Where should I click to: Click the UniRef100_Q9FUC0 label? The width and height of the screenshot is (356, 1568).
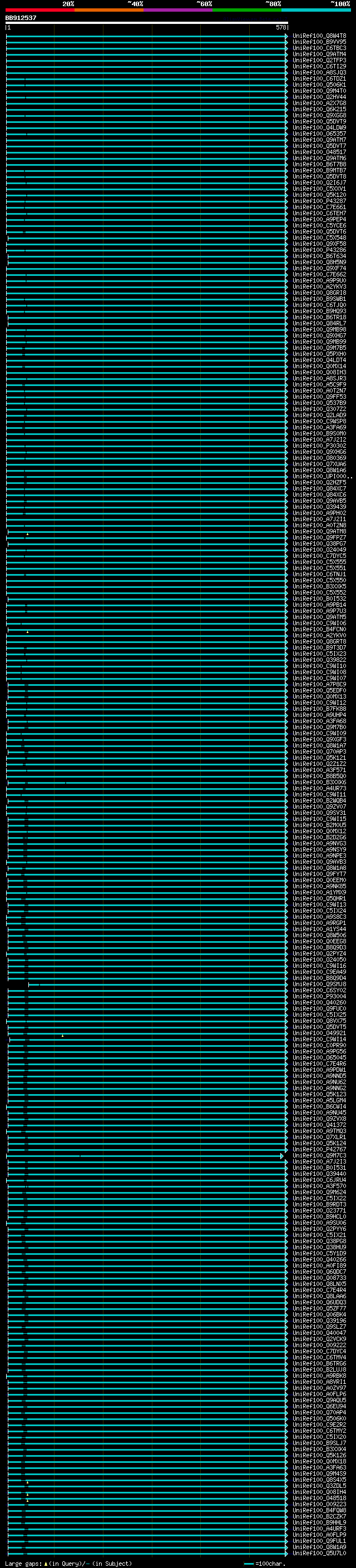tap(319, 1008)
